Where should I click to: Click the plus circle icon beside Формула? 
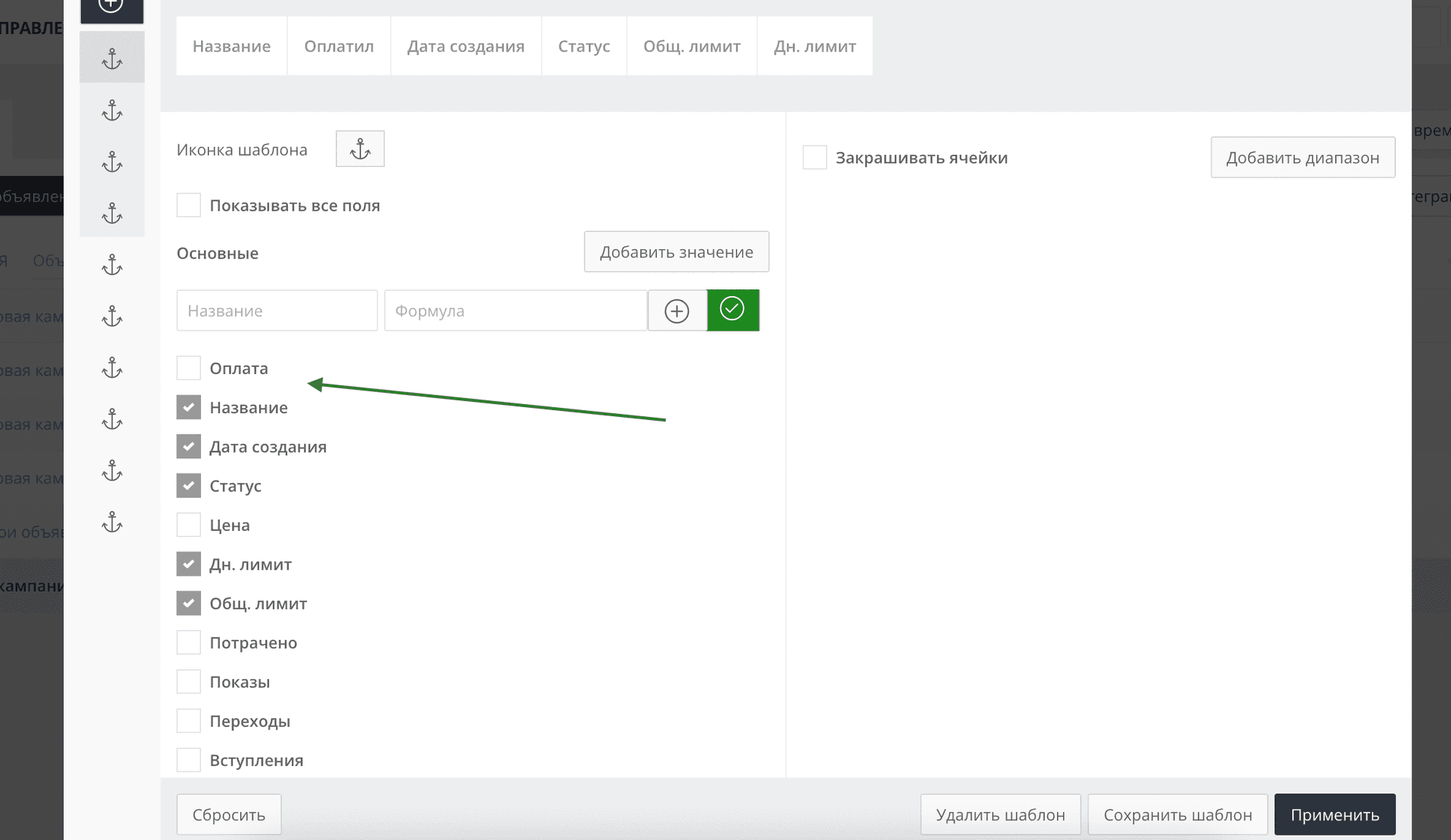[676, 310]
